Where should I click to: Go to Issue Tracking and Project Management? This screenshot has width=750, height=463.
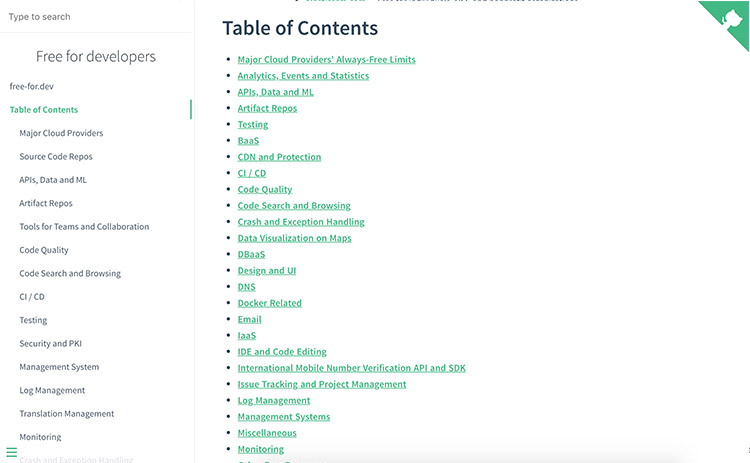pyautogui.click(x=322, y=384)
